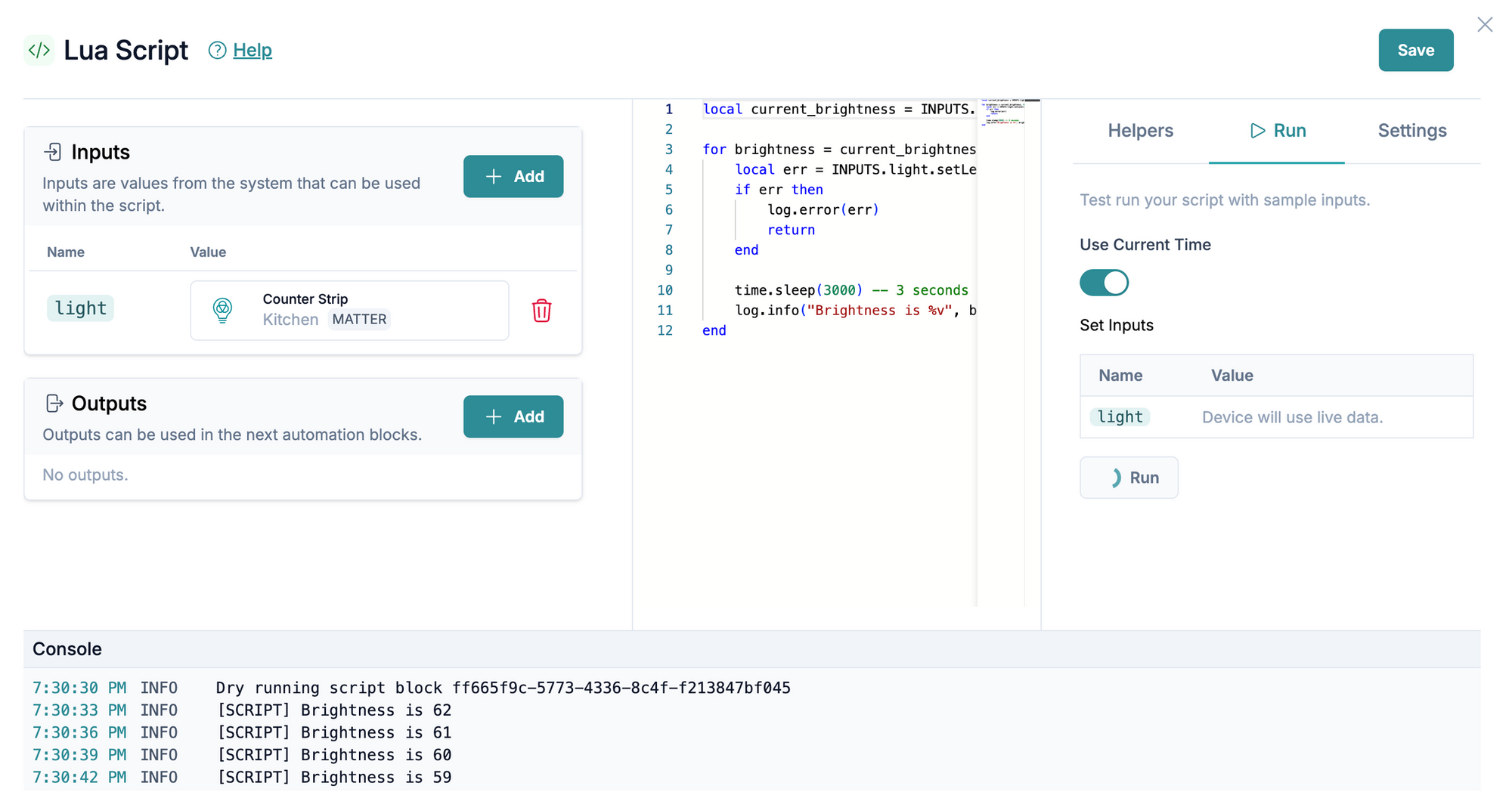
Task: Add a new input
Action: tap(513, 177)
